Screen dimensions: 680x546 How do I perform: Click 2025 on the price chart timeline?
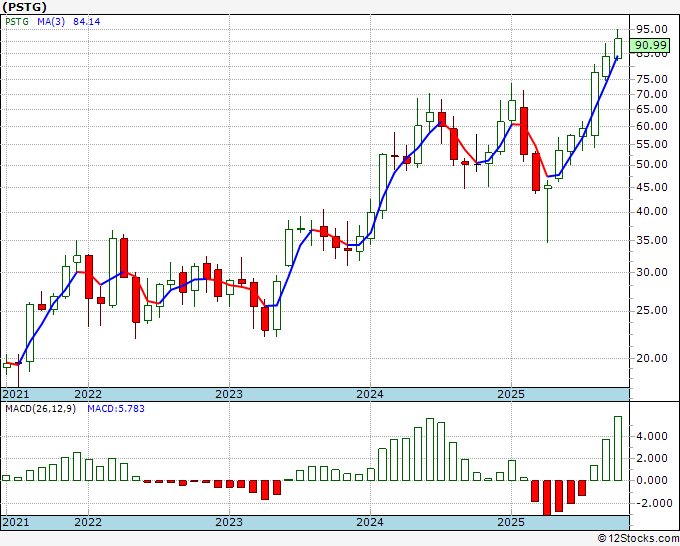point(511,394)
